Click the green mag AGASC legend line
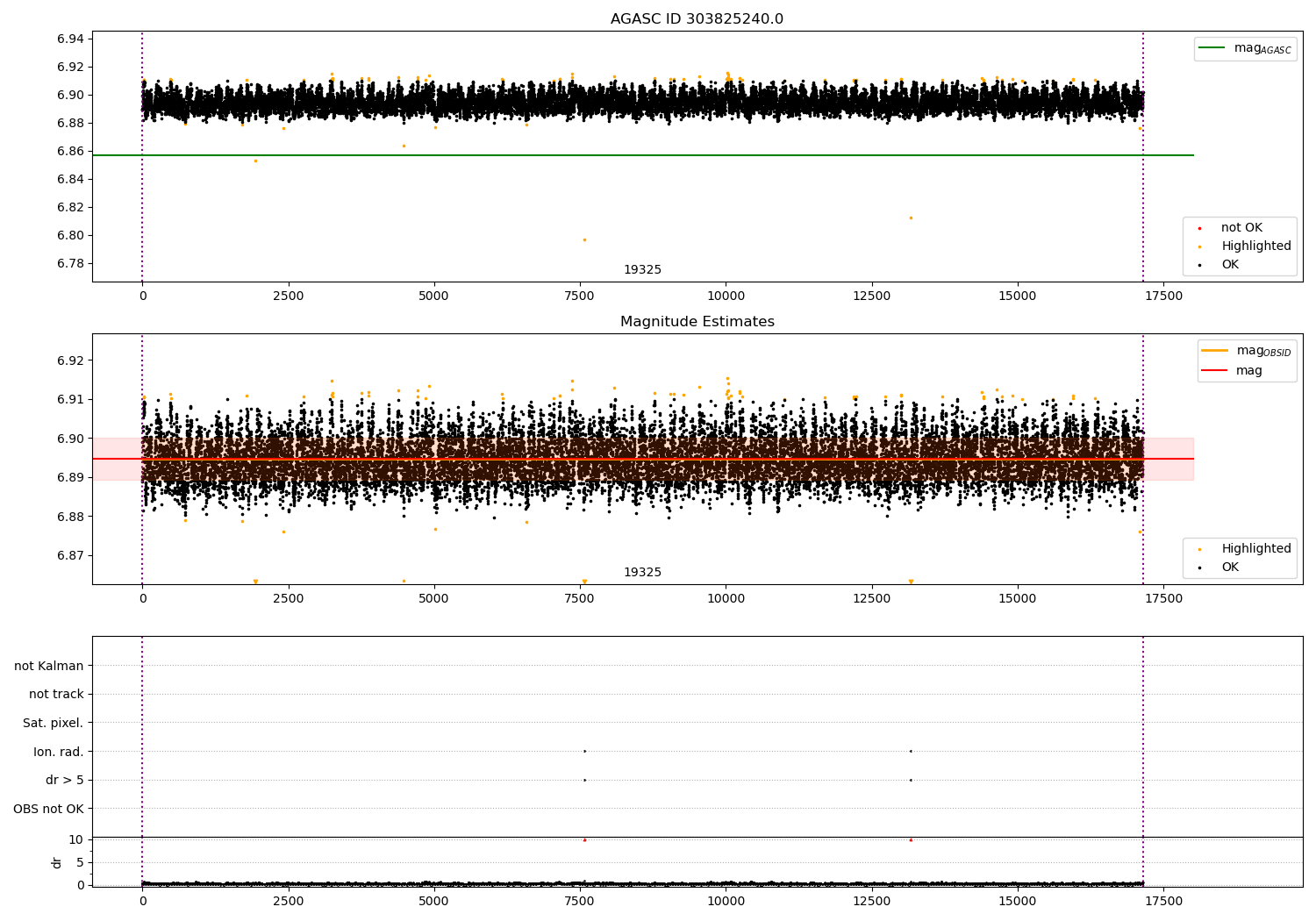The image size is (1316, 921). pos(1212,48)
